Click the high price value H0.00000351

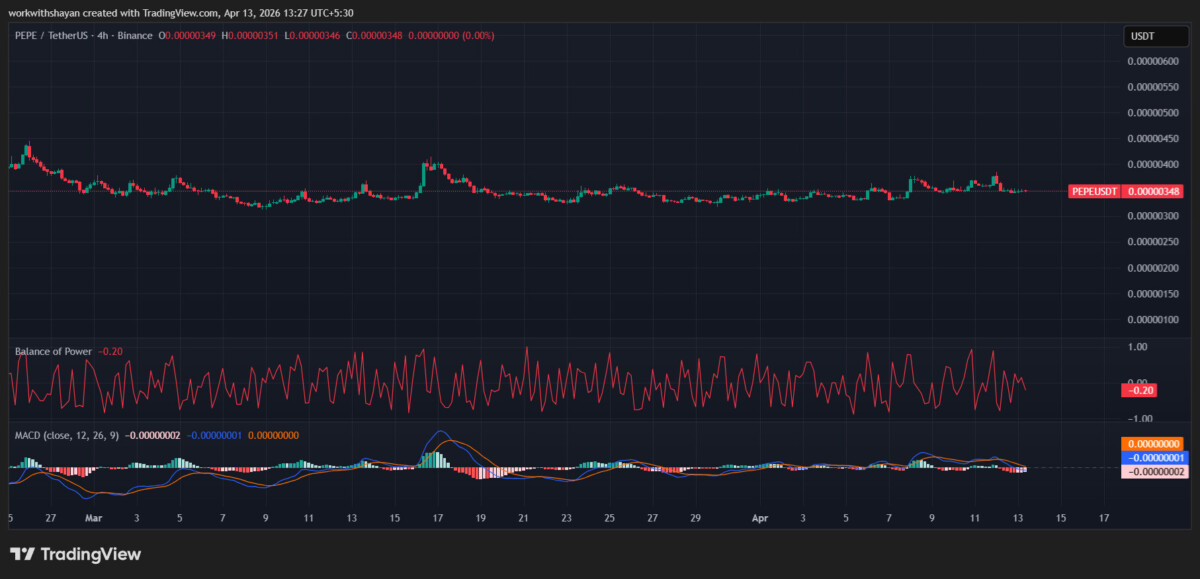point(250,33)
